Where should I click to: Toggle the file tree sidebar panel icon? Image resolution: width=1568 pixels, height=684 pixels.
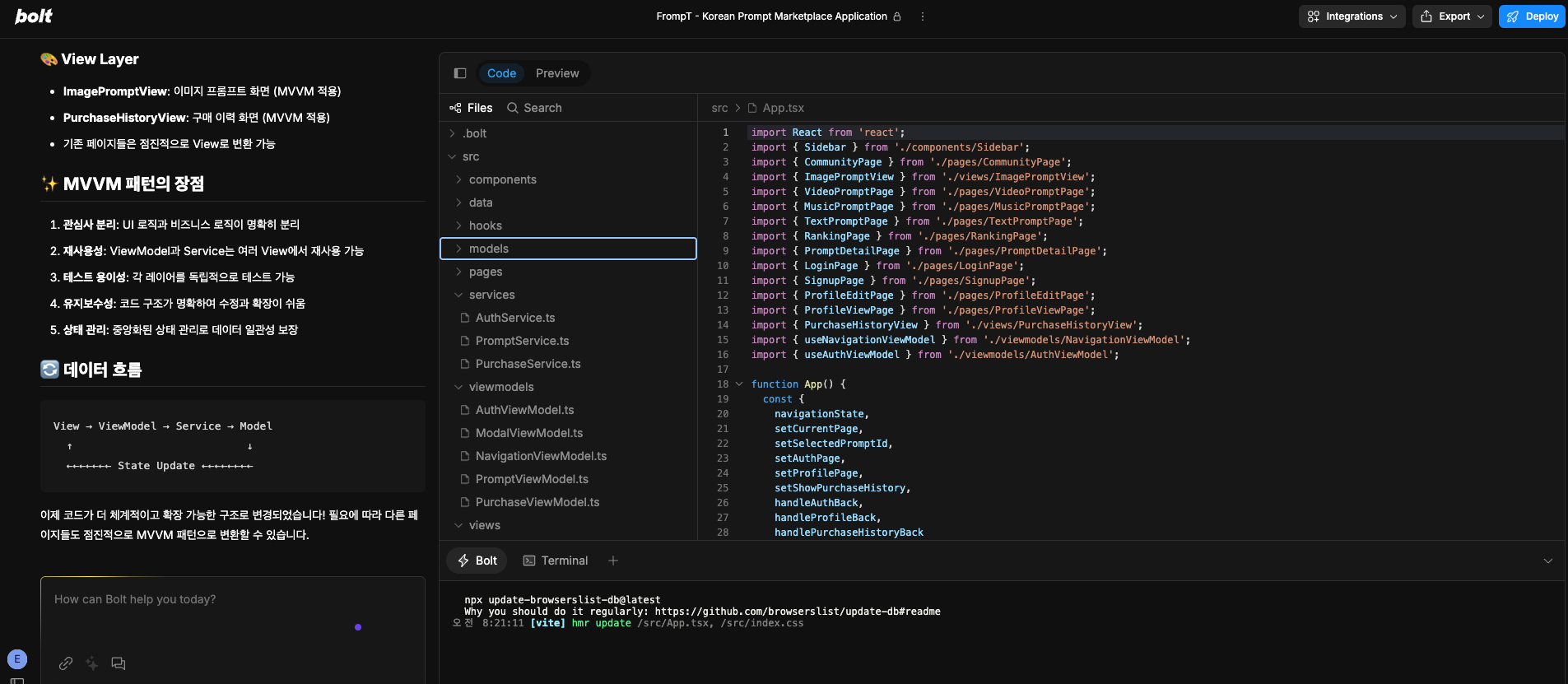[460, 73]
